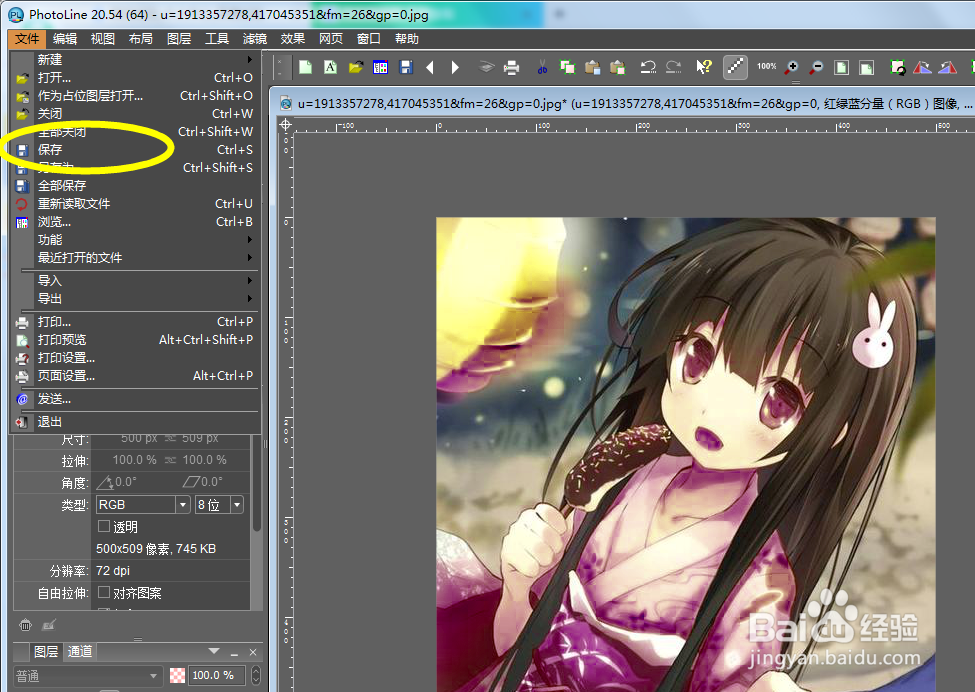Expand the 新建 submenu

[135, 60]
